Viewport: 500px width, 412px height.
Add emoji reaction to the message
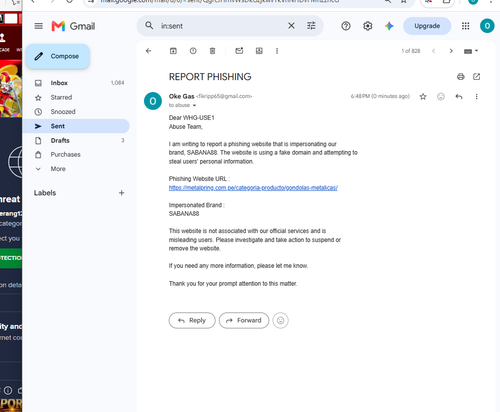click(x=441, y=97)
